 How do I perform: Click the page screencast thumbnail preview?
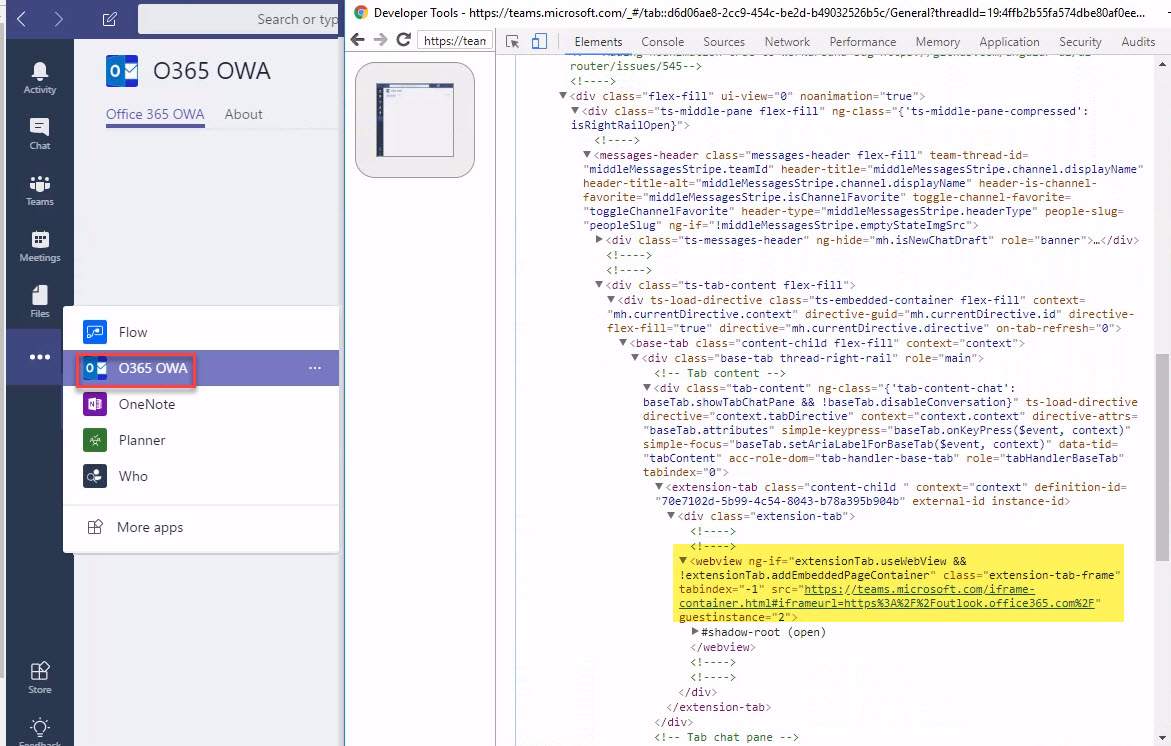pos(415,119)
